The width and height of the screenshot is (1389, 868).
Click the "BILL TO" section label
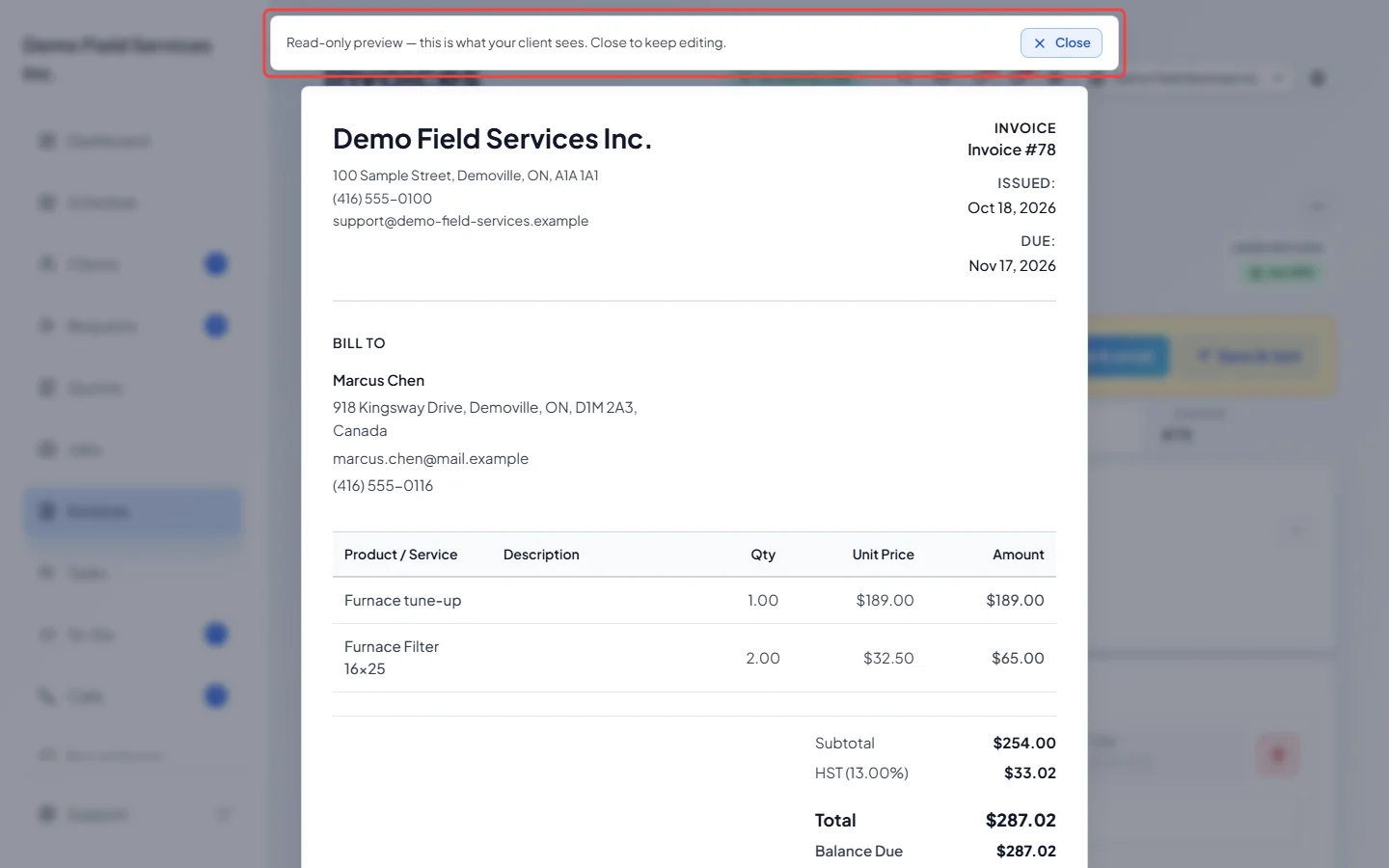(x=359, y=343)
